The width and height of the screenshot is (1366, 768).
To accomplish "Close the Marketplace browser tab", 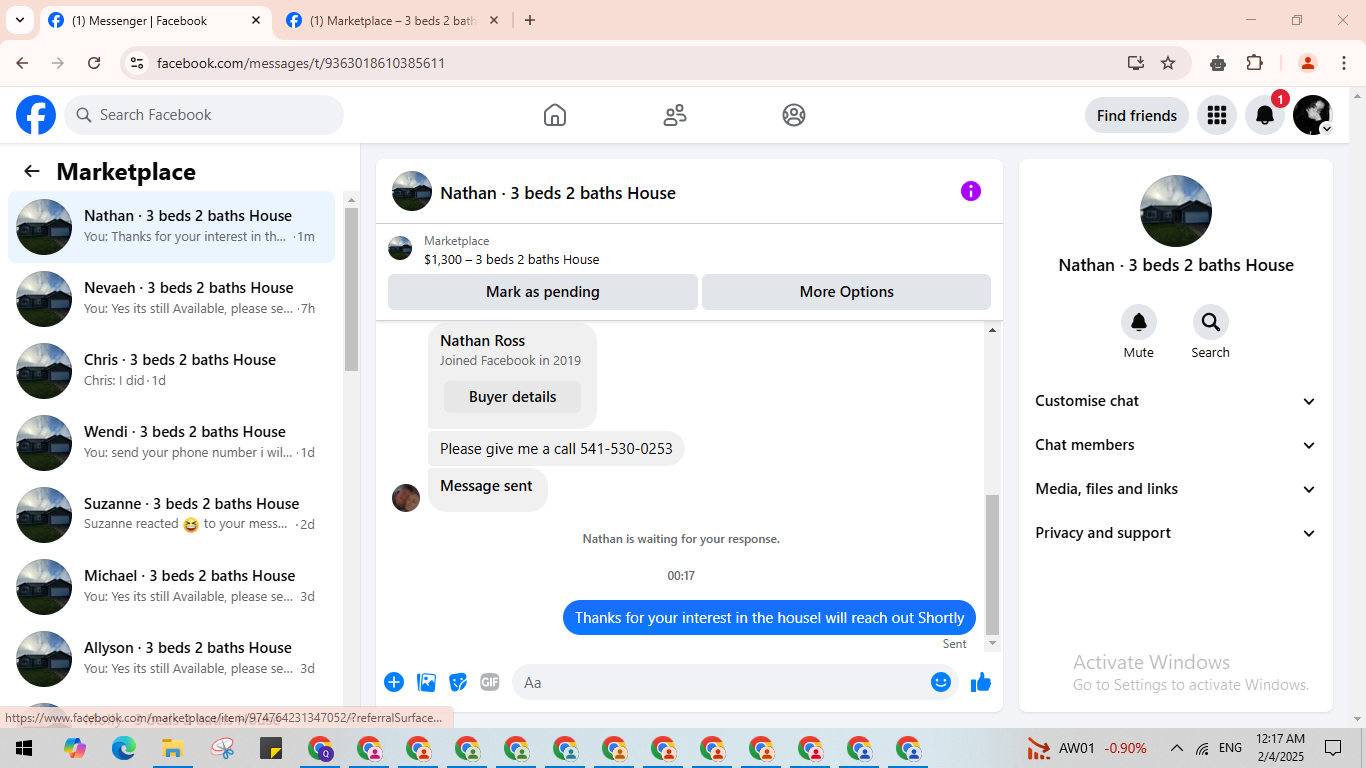I will pyautogui.click(x=494, y=20).
